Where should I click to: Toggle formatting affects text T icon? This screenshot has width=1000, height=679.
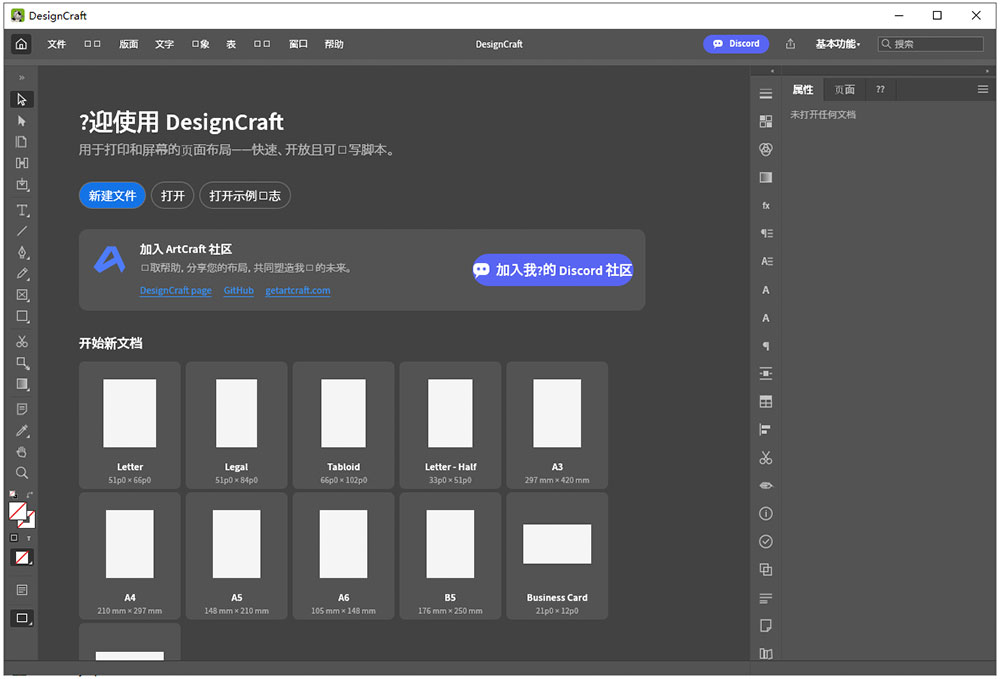point(29,538)
